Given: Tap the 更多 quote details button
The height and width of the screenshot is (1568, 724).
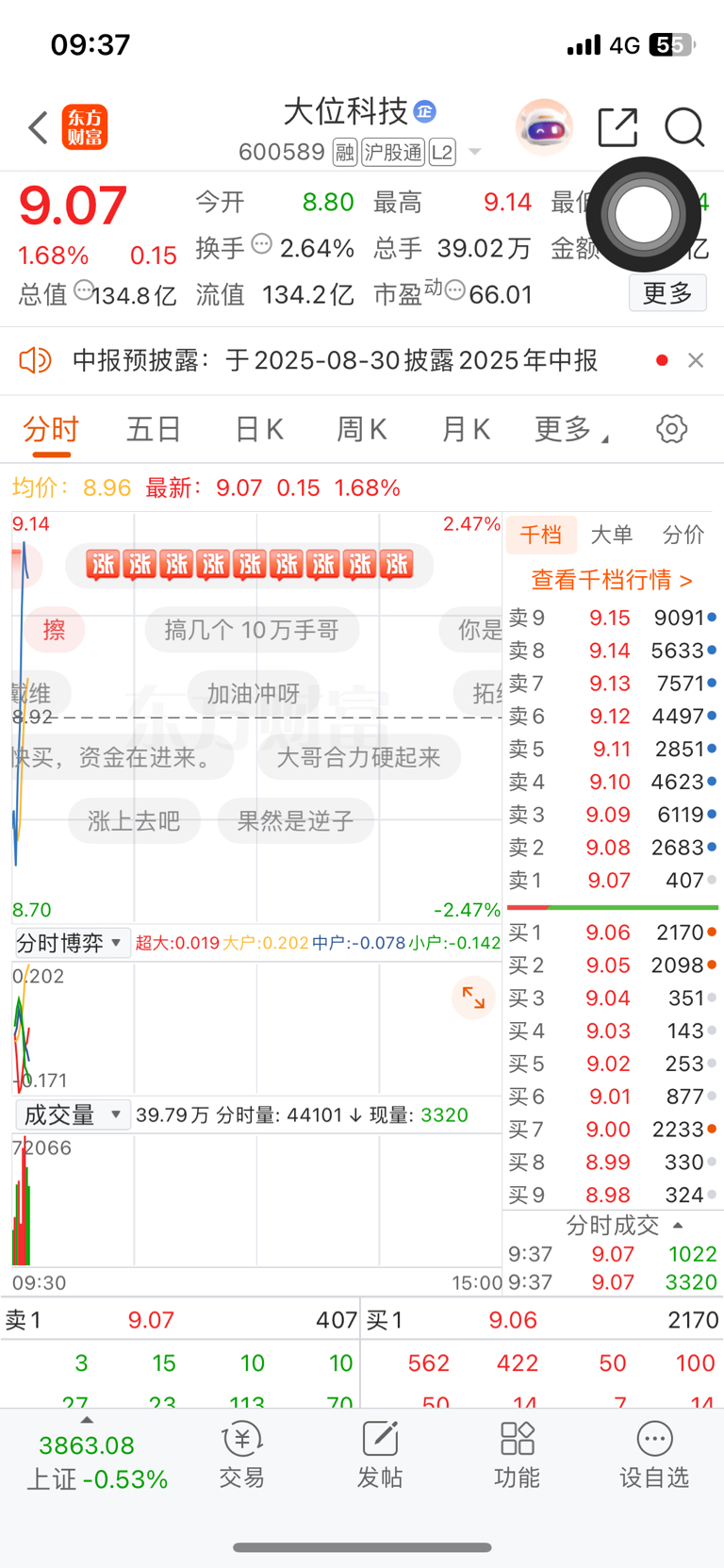Looking at the screenshot, I should click(x=667, y=293).
